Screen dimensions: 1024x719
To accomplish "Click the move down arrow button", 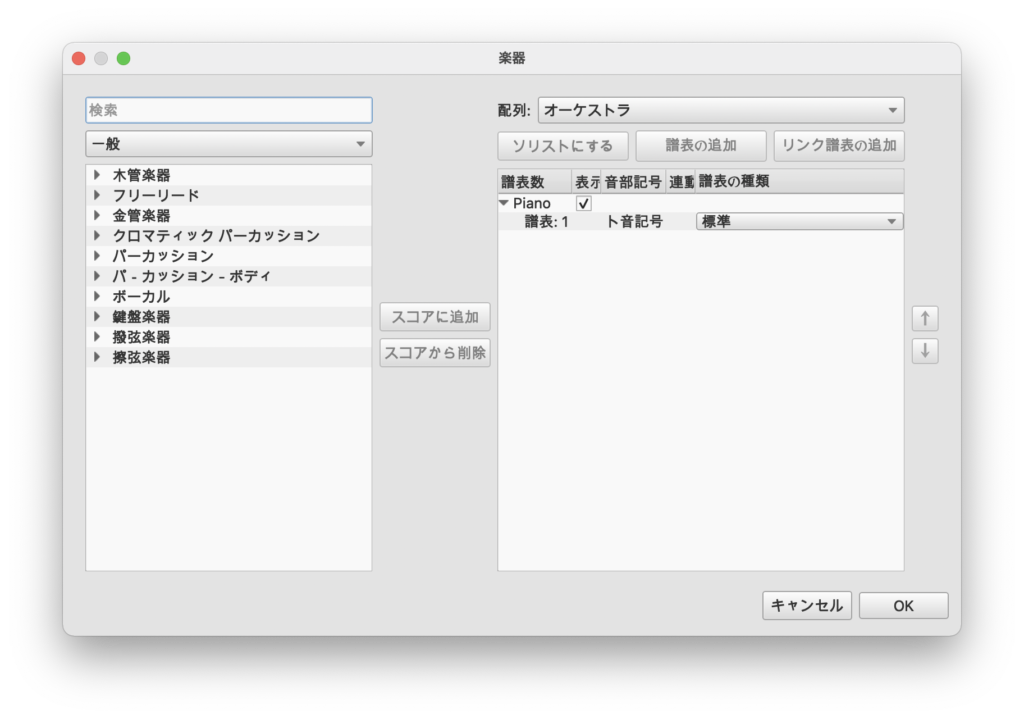I will (x=925, y=351).
